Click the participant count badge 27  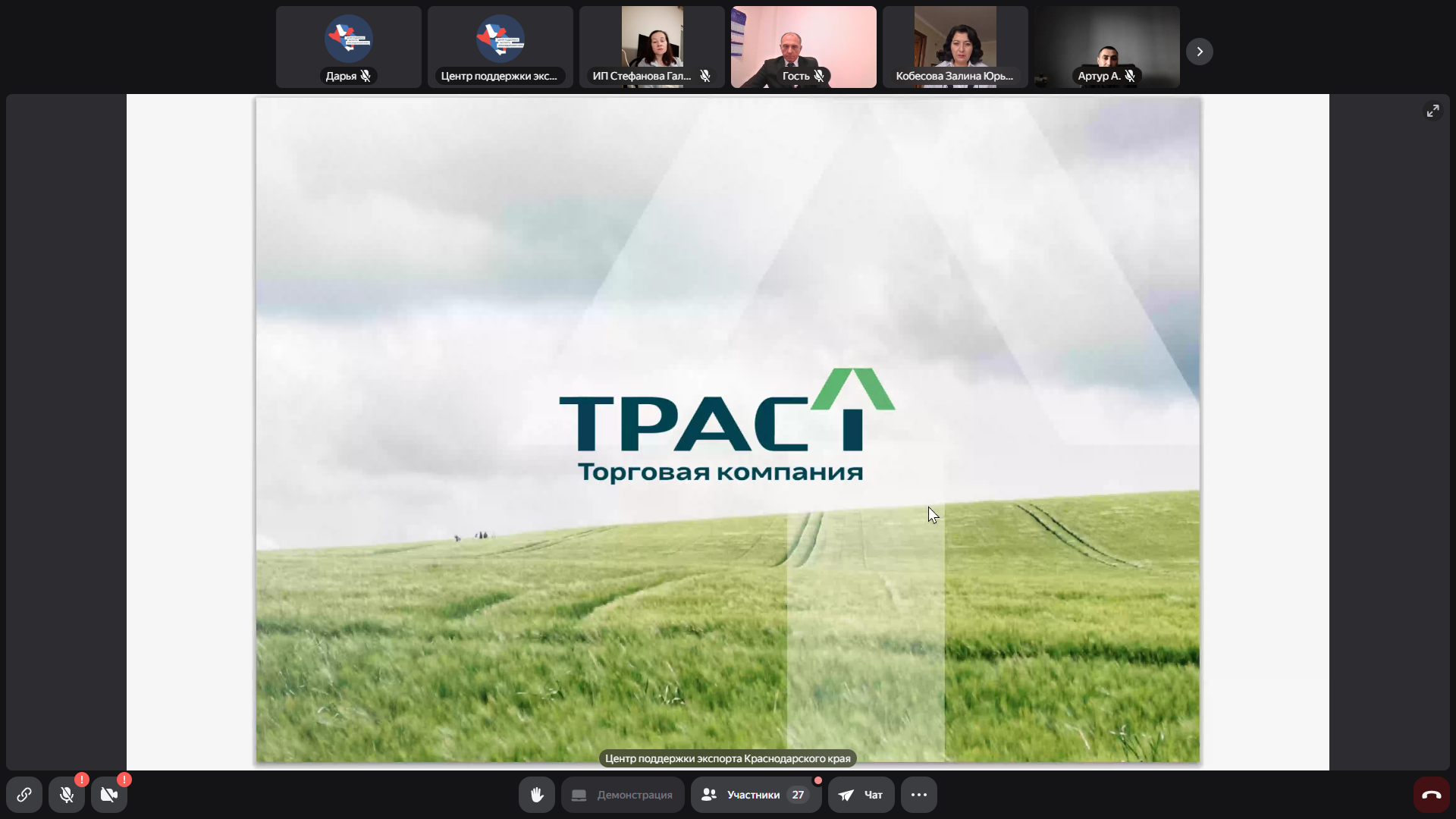coord(798,795)
